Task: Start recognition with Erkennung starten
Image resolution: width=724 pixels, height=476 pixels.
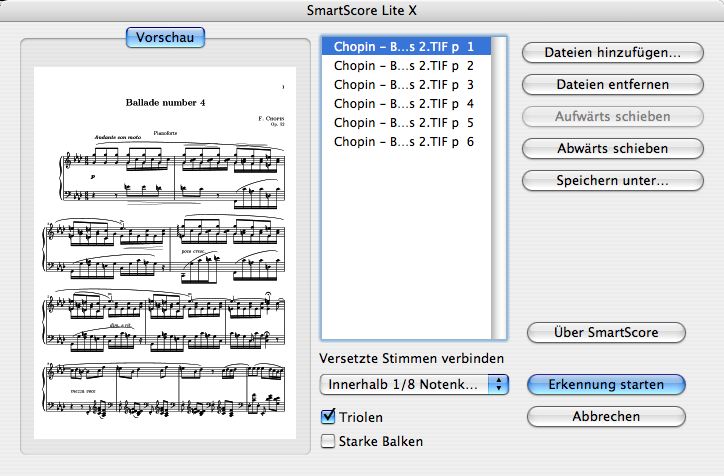Action: [606, 385]
